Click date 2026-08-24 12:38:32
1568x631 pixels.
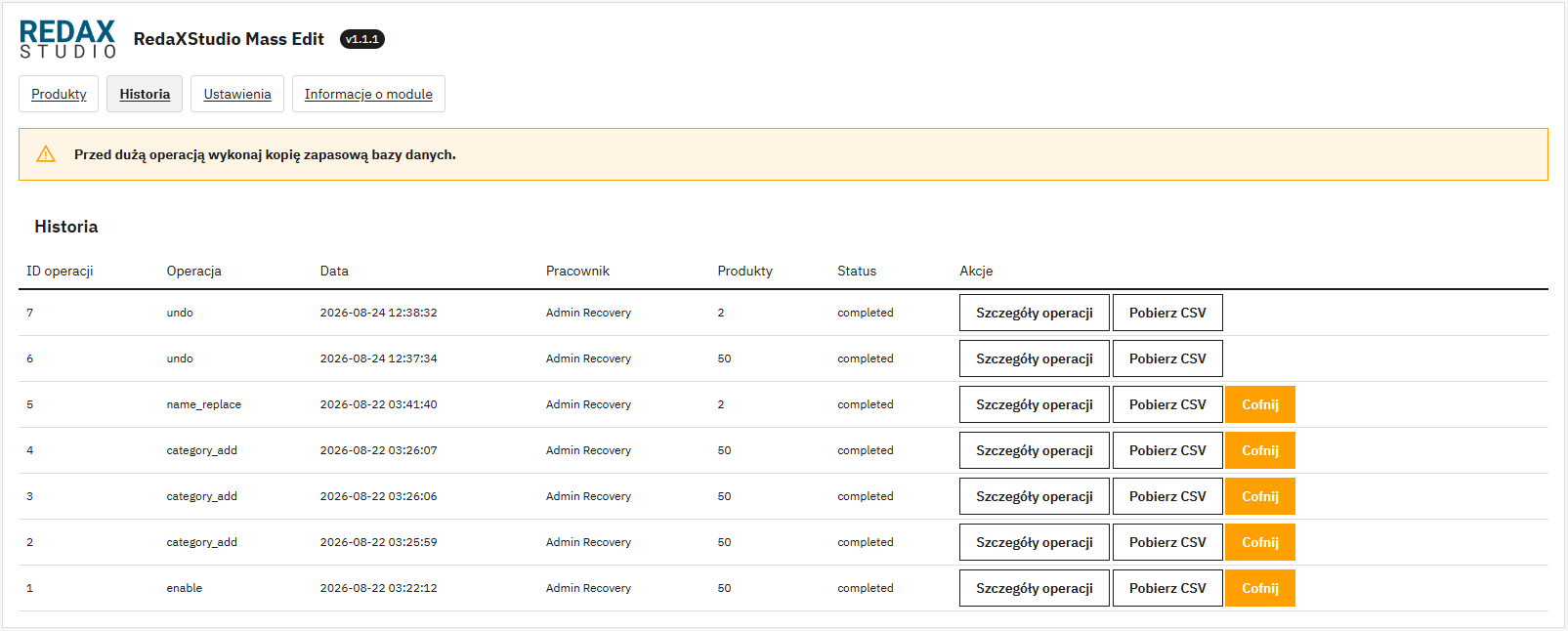tap(379, 313)
